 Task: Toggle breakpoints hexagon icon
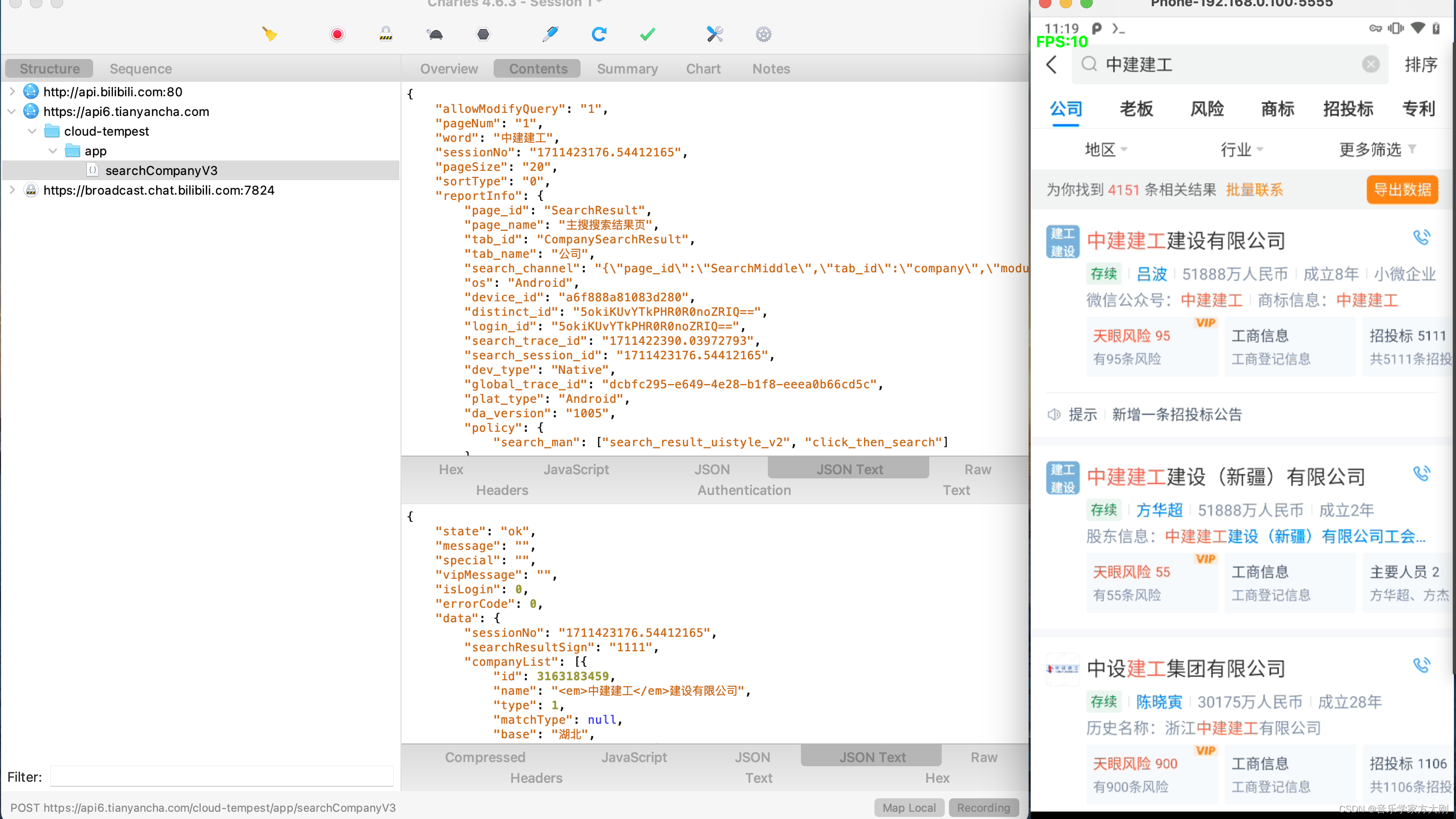(x=483, y=35)
